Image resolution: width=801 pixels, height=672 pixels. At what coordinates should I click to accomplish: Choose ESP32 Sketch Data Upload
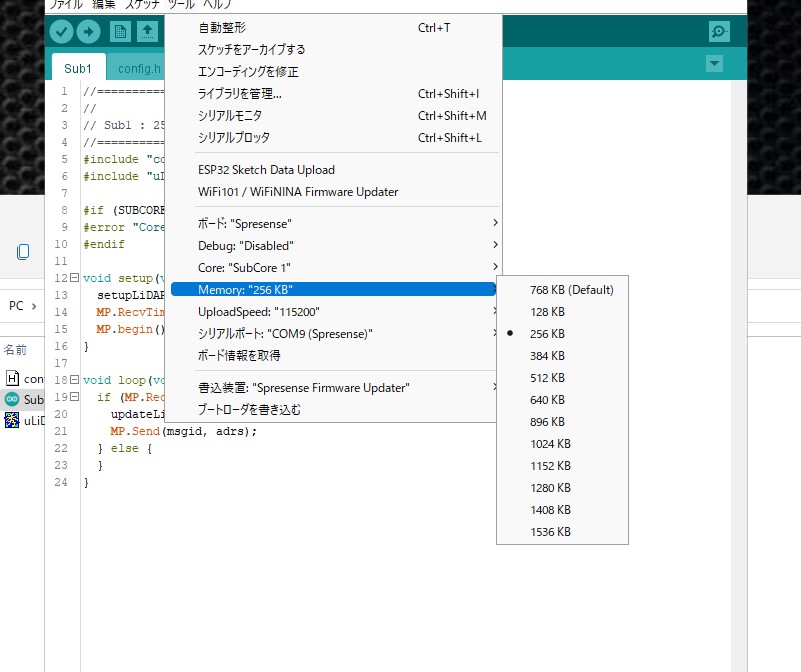coord(266,170)
